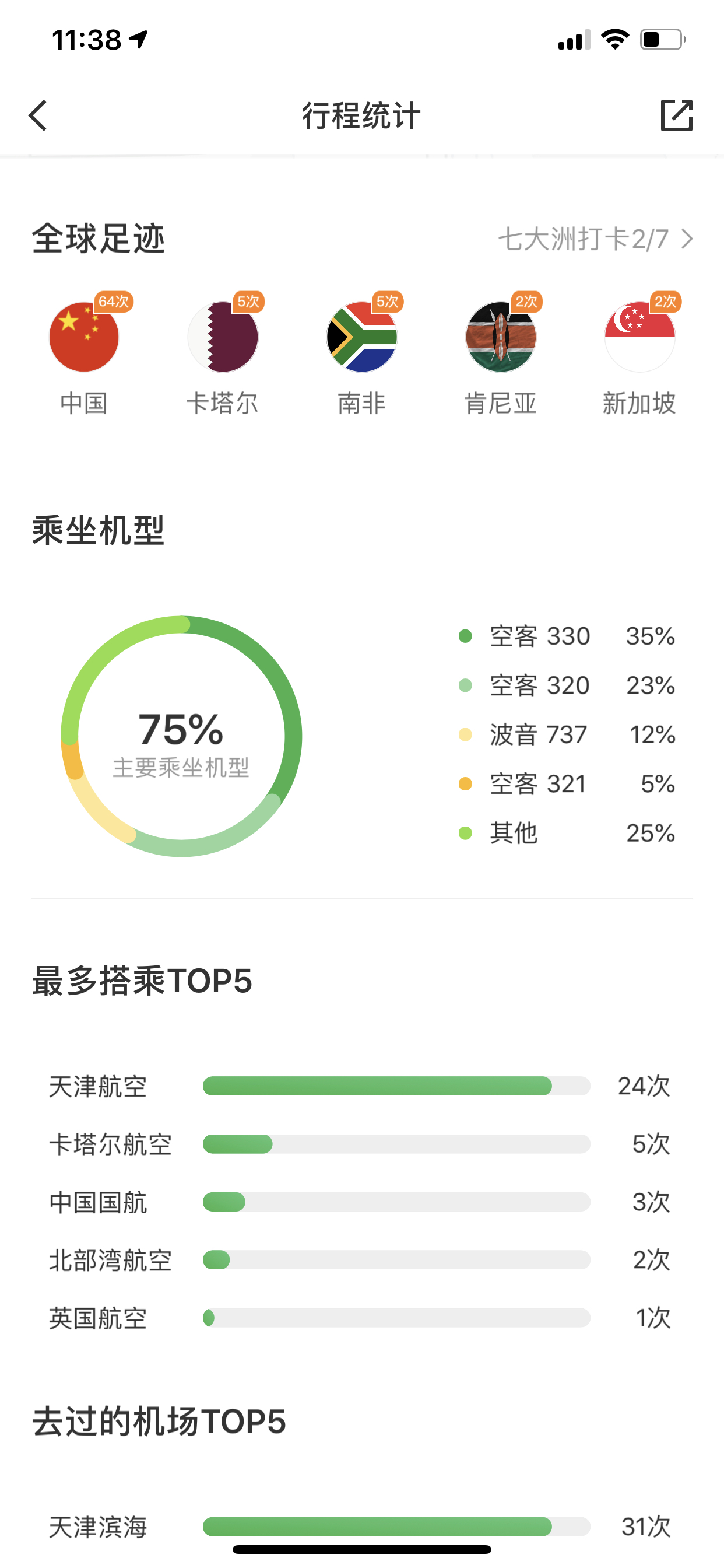This screenshot has height=1568, width=724.
Task: Select the 卡塔尔航空 row
Action: [360, 1144]
